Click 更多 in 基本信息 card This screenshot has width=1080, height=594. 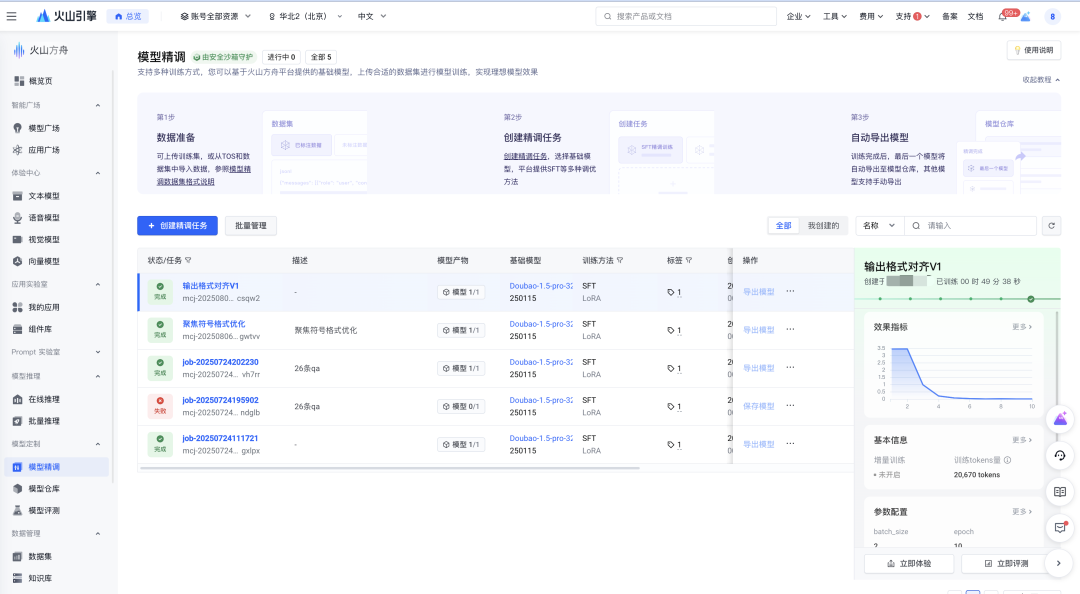pyautogui.click(x=1022, y=440)
